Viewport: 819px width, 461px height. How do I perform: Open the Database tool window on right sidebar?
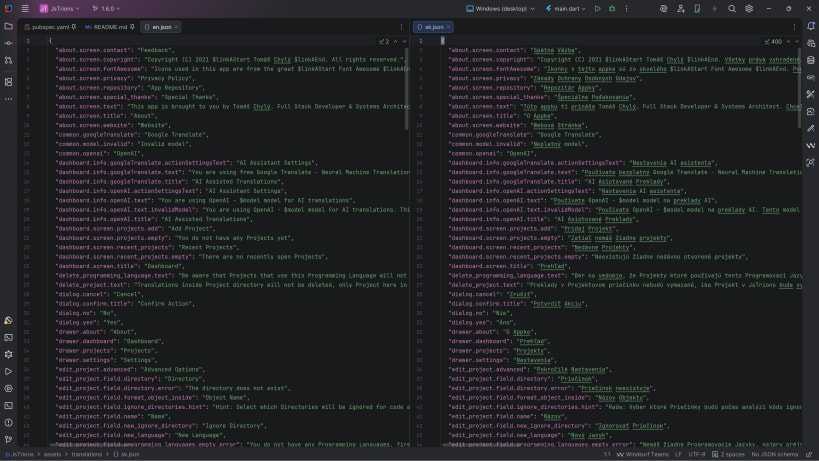(x=811, y=60)
